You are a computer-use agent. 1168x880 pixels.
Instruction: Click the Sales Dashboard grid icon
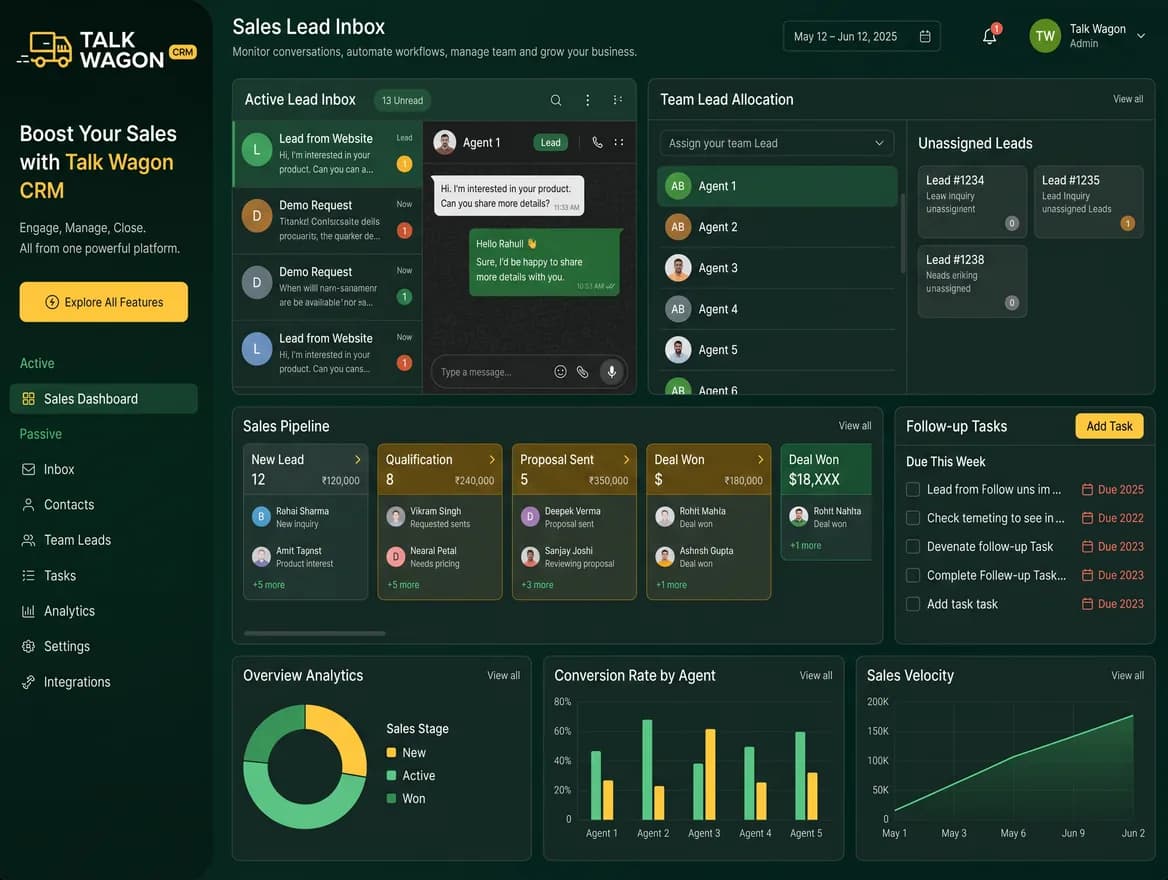click(28, 399)
